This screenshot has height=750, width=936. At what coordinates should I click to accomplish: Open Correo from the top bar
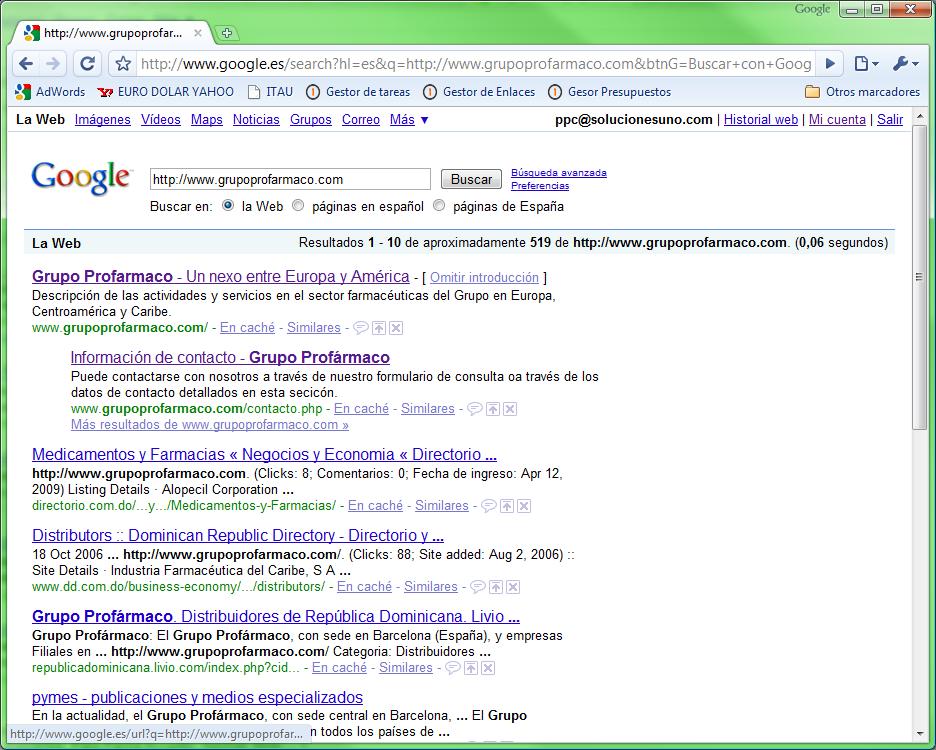click(361, 120)
